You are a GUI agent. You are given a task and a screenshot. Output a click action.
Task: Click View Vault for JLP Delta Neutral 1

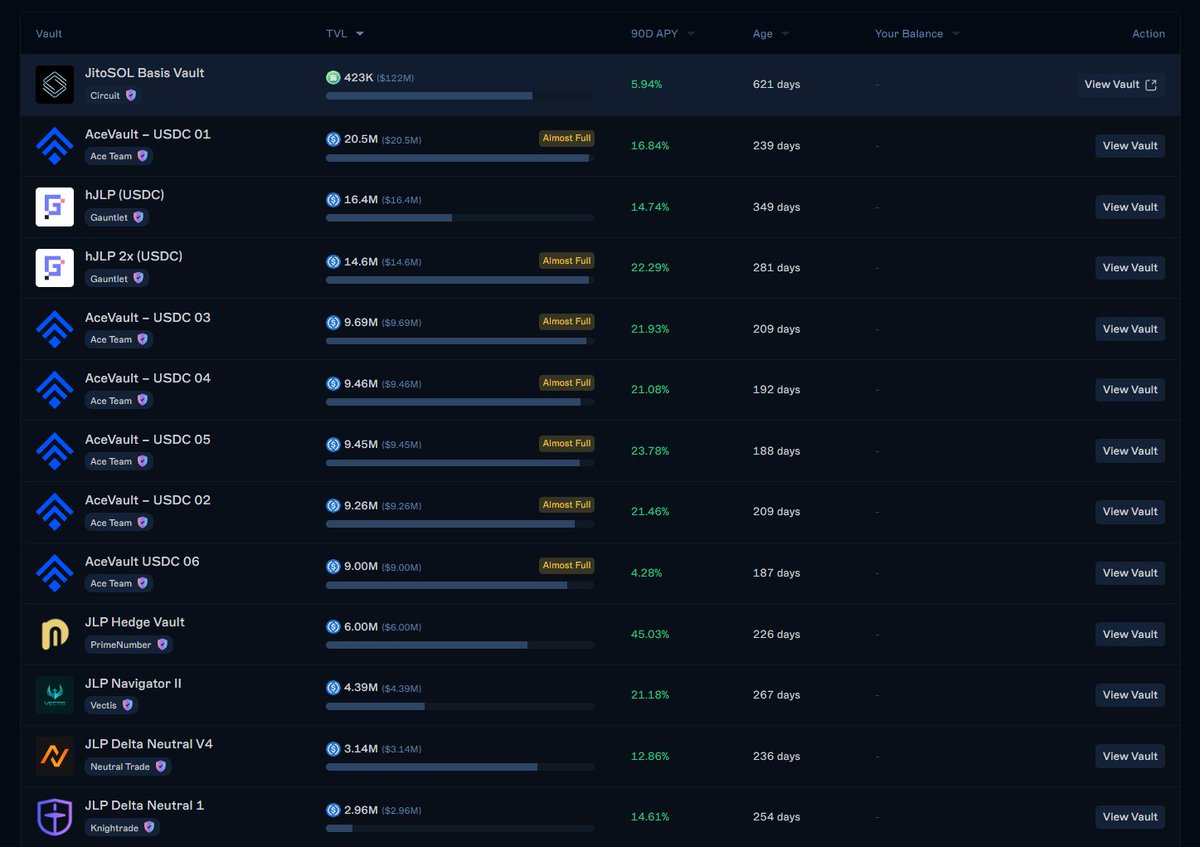[x=1130, y=817]
